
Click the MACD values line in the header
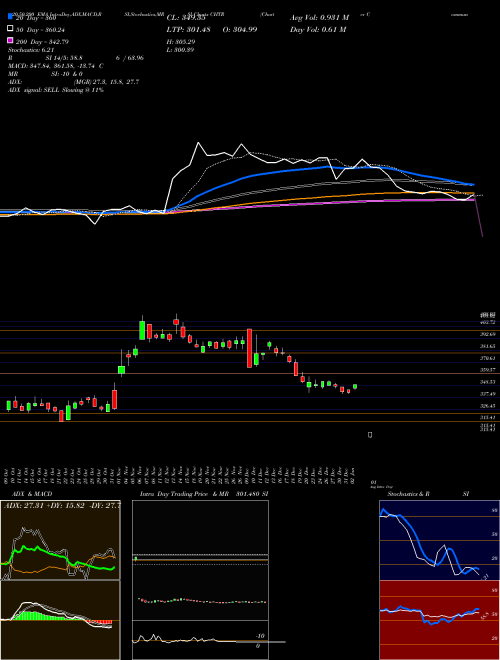(56, 66)
